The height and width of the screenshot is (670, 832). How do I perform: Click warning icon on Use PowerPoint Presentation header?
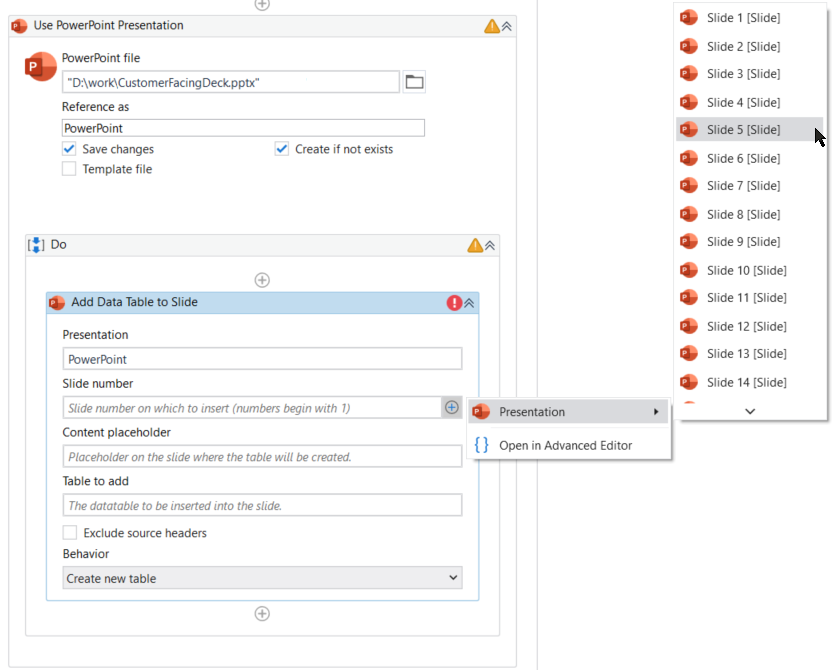tap(491, 26)
